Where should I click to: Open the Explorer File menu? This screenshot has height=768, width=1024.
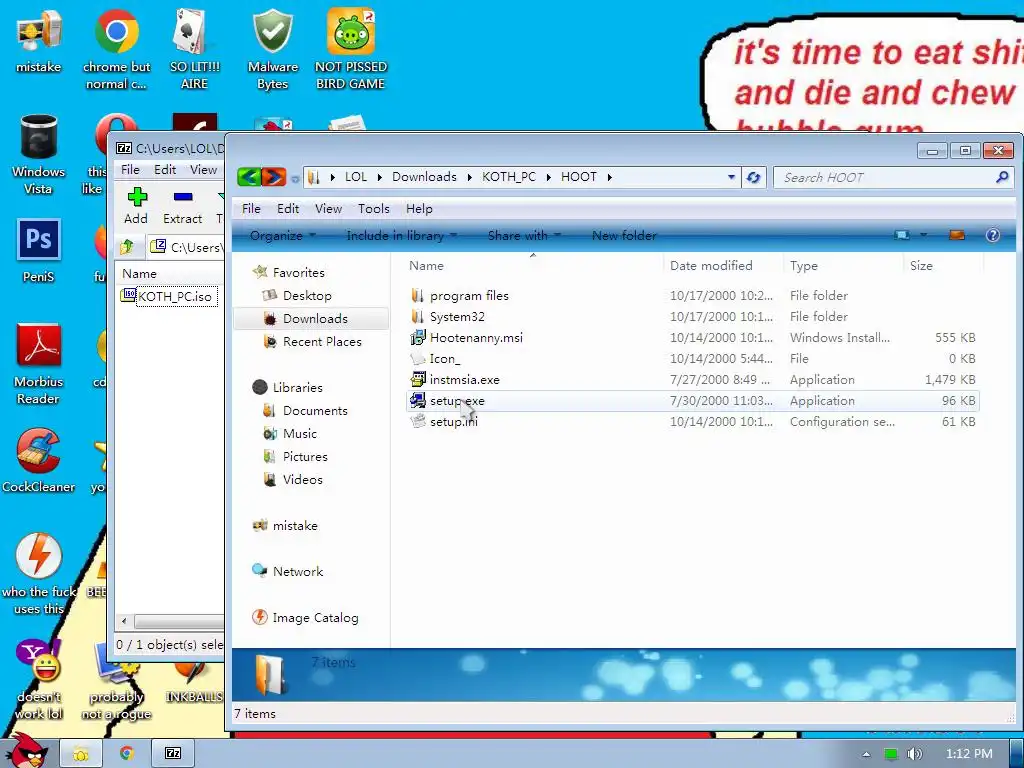(251, 208)
